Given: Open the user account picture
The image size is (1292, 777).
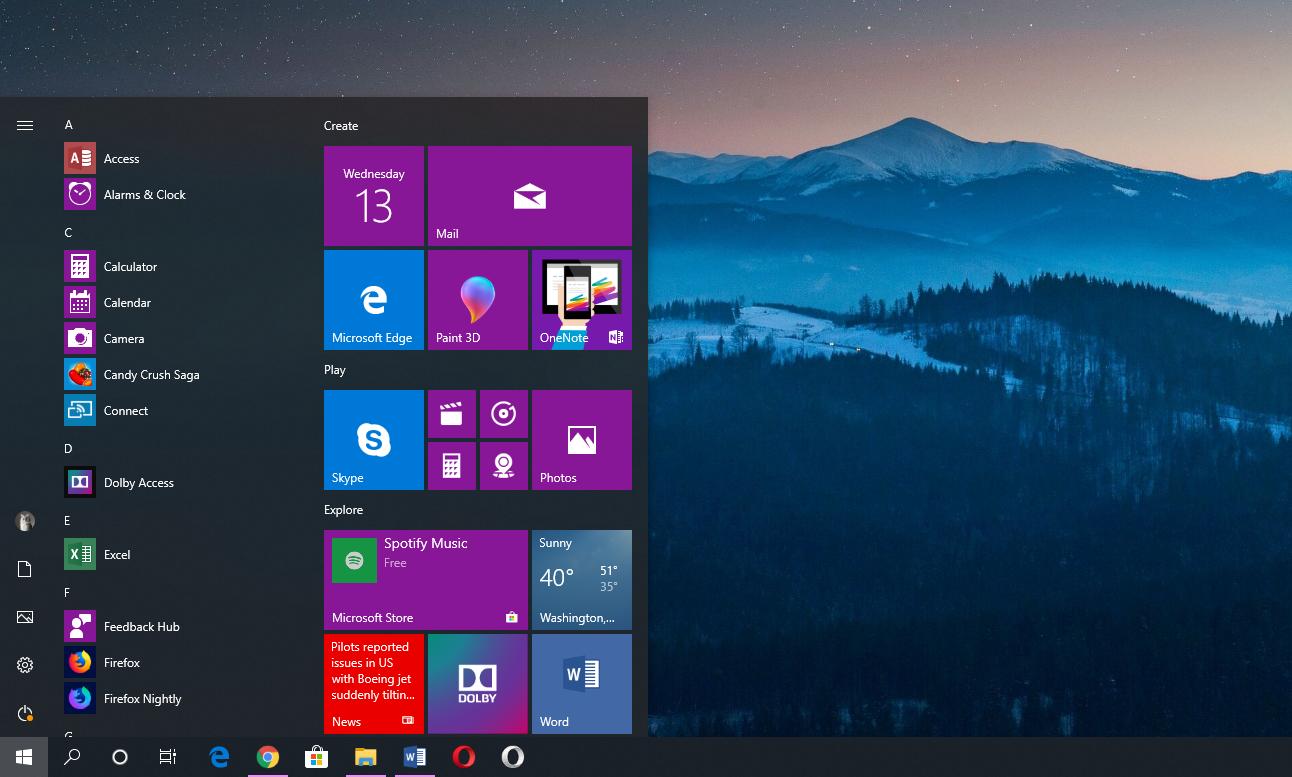Looking at the screenshot, I should tap(24, 521).
